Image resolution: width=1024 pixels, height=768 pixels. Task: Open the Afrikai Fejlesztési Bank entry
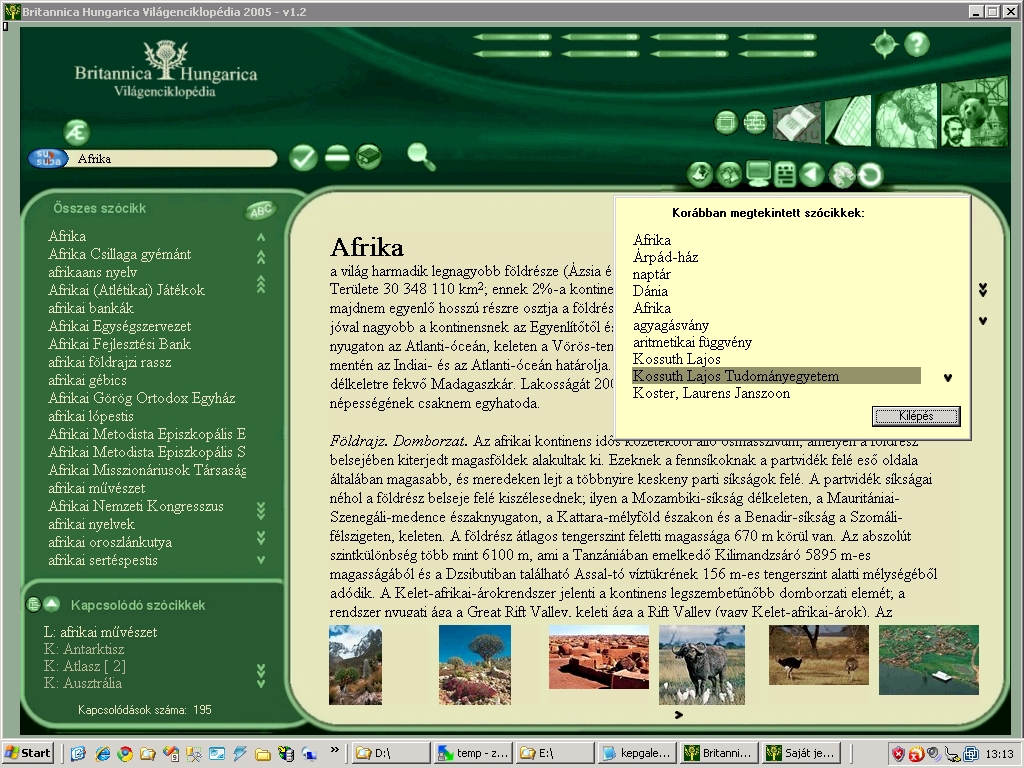click(120, 344)
